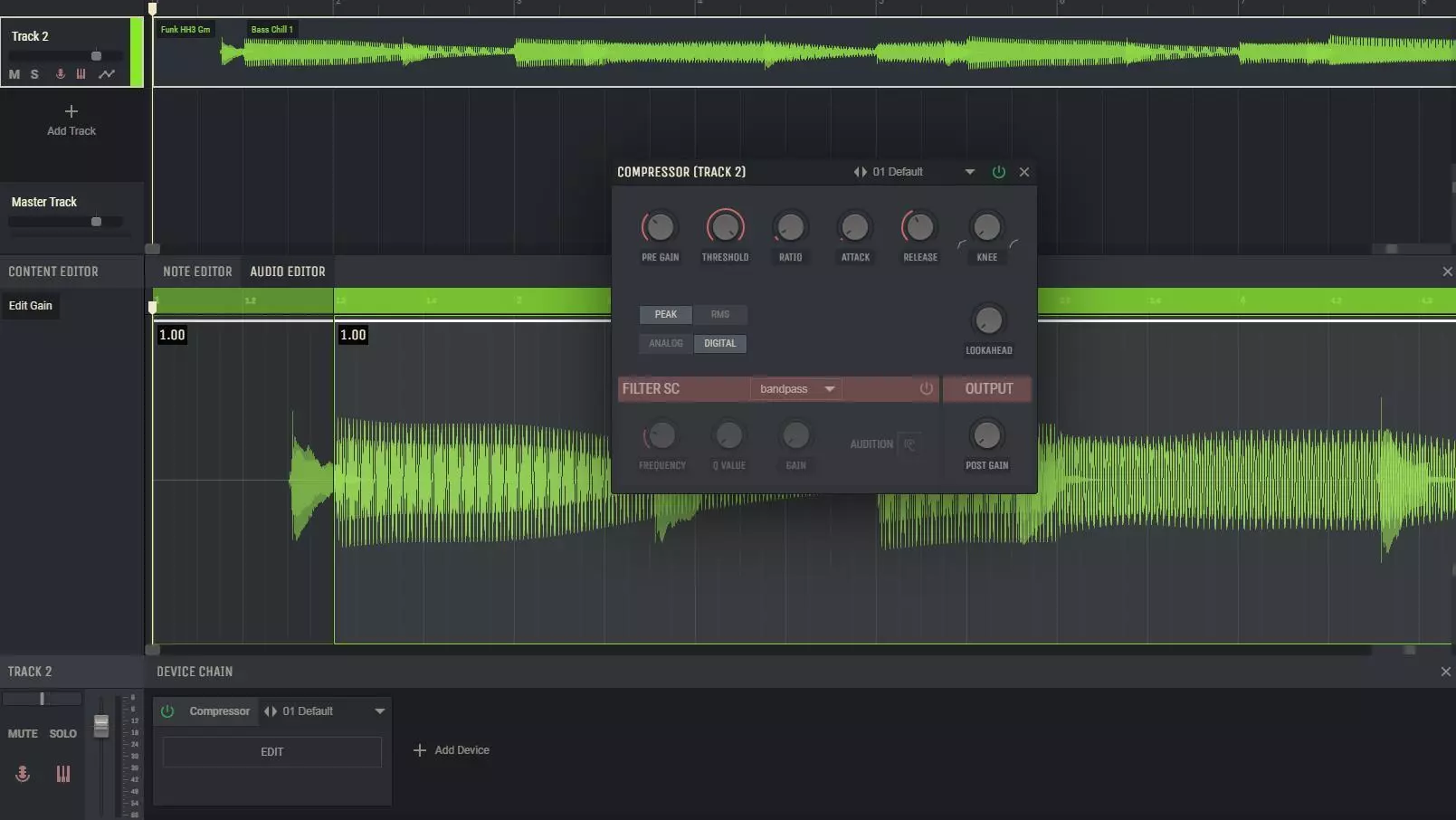Switch to the Note Editor tab

[197, 272]
